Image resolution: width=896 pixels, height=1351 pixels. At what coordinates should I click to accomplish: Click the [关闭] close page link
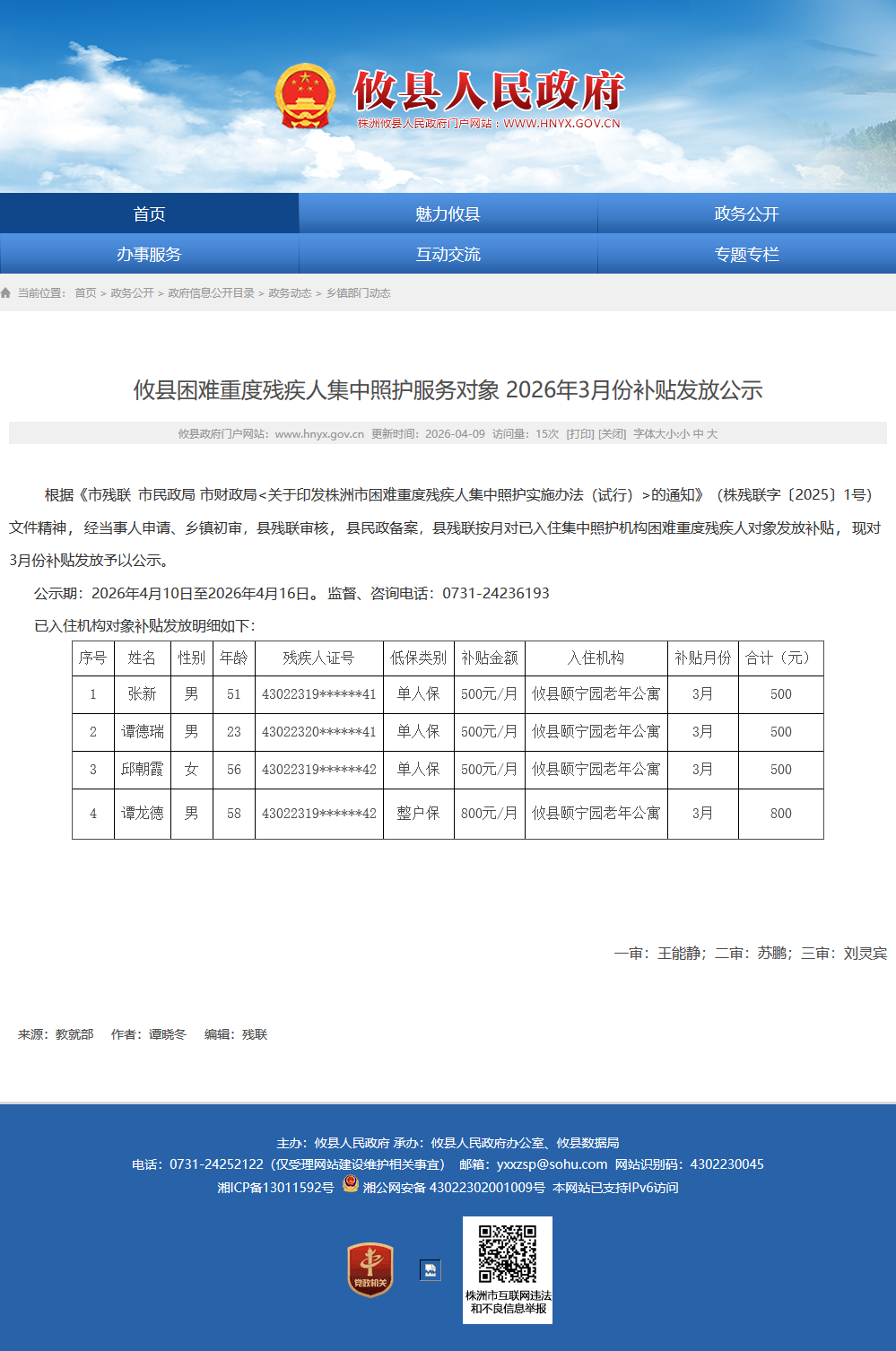613,434
